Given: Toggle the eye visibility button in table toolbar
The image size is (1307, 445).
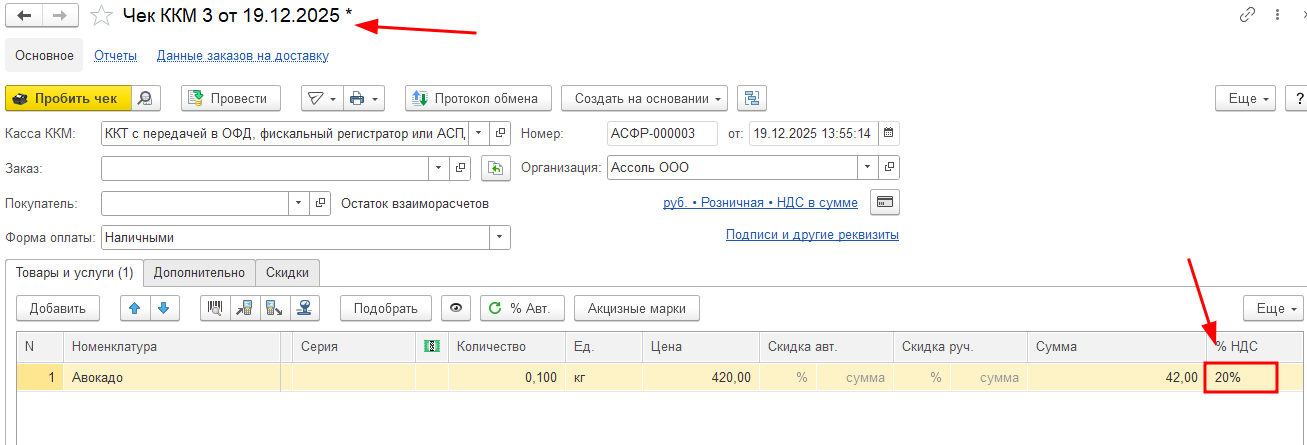Looking at the screenshot, I should (456, 308).
